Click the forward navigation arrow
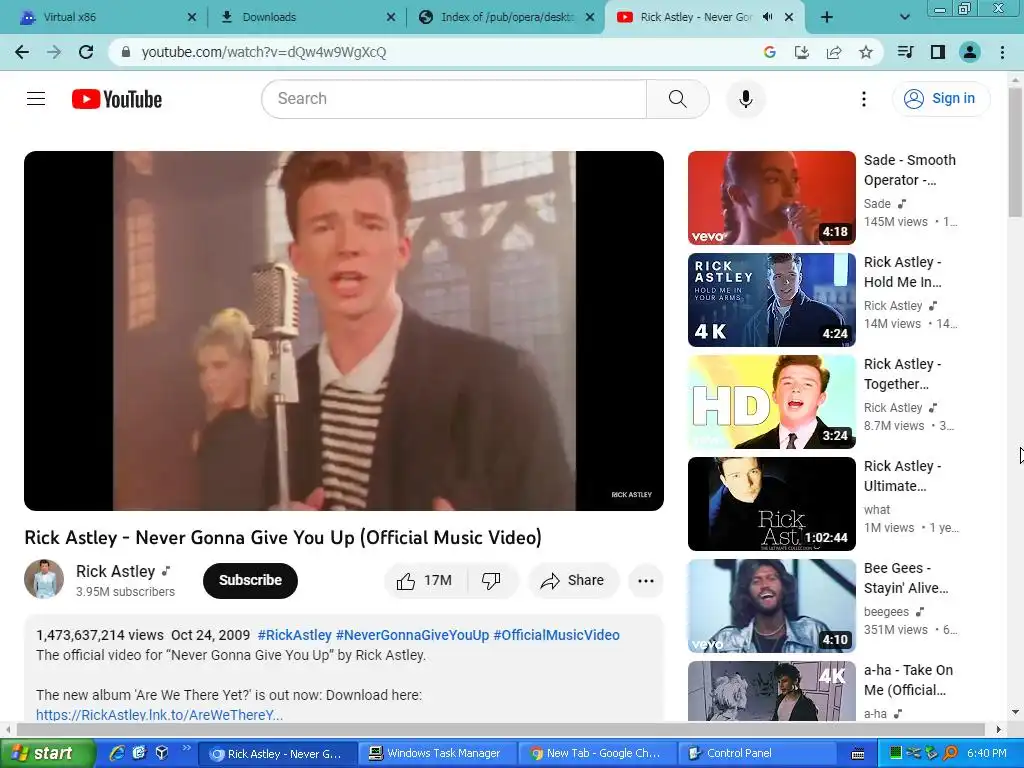Screen dimensions: 1024x768 click(x=54, y=52)
